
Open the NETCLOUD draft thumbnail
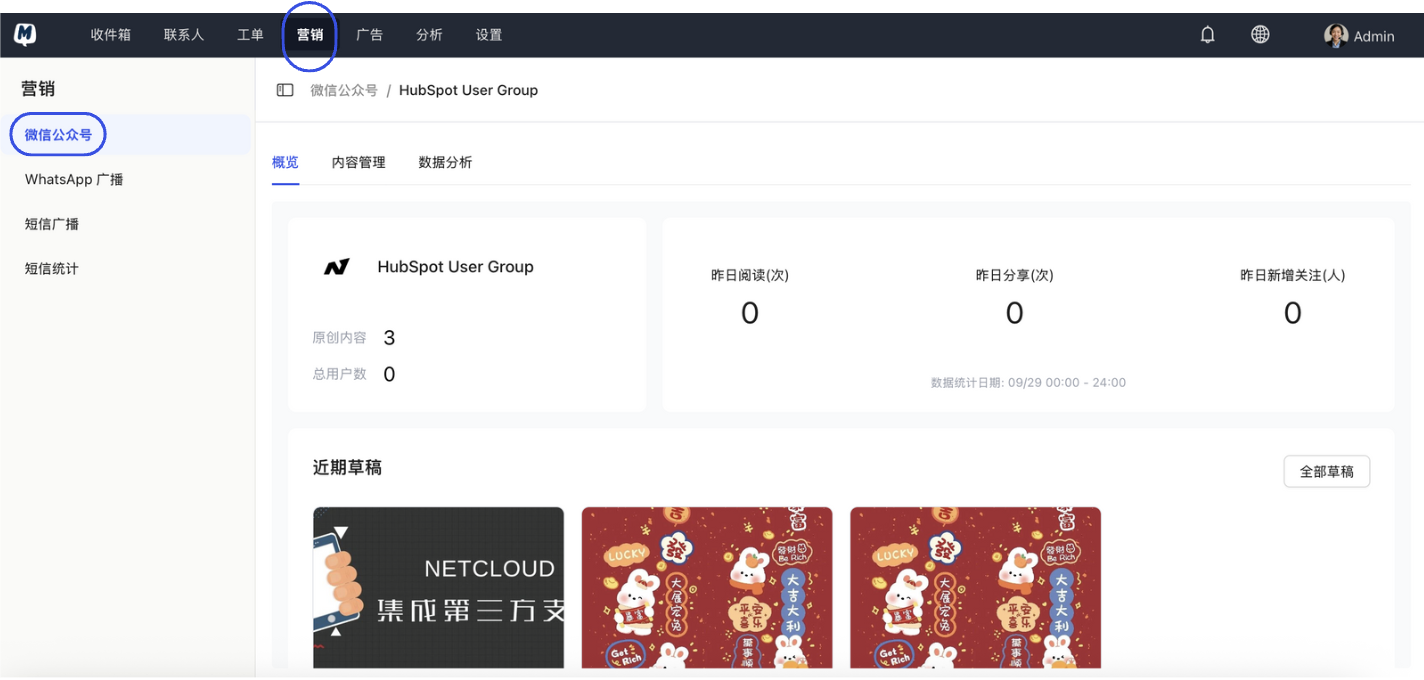438,588
